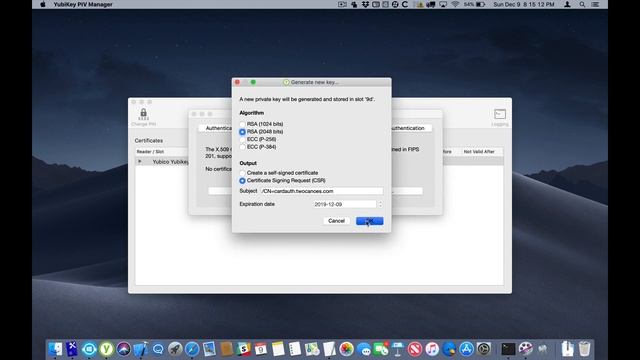The image size is (640, 360).
Task: Open Finder from the dock
Action: tap(55, 349)
